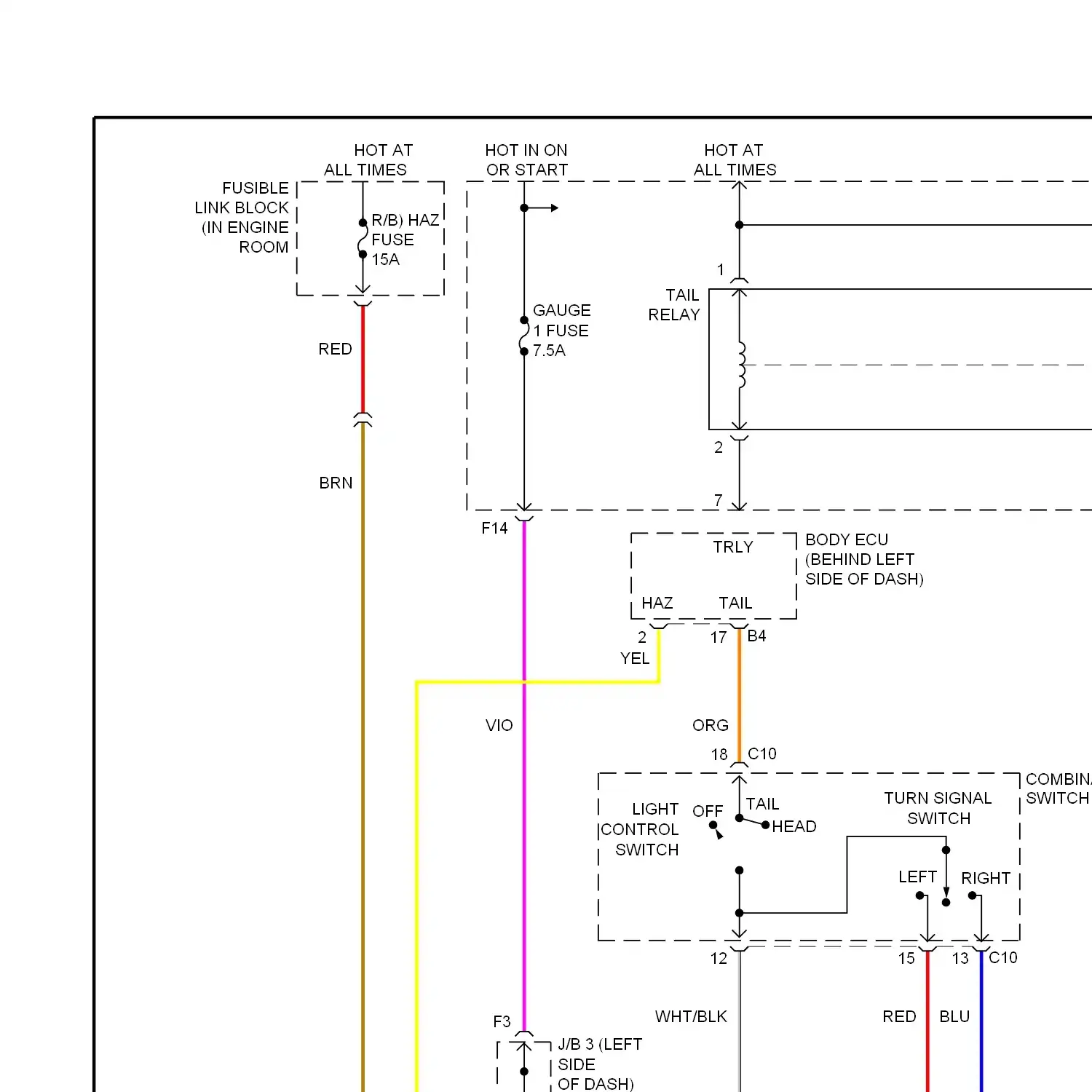This screenshot has width=1092, height=1092.
Task: Click the OFF position label
Action: click(708, 811)
